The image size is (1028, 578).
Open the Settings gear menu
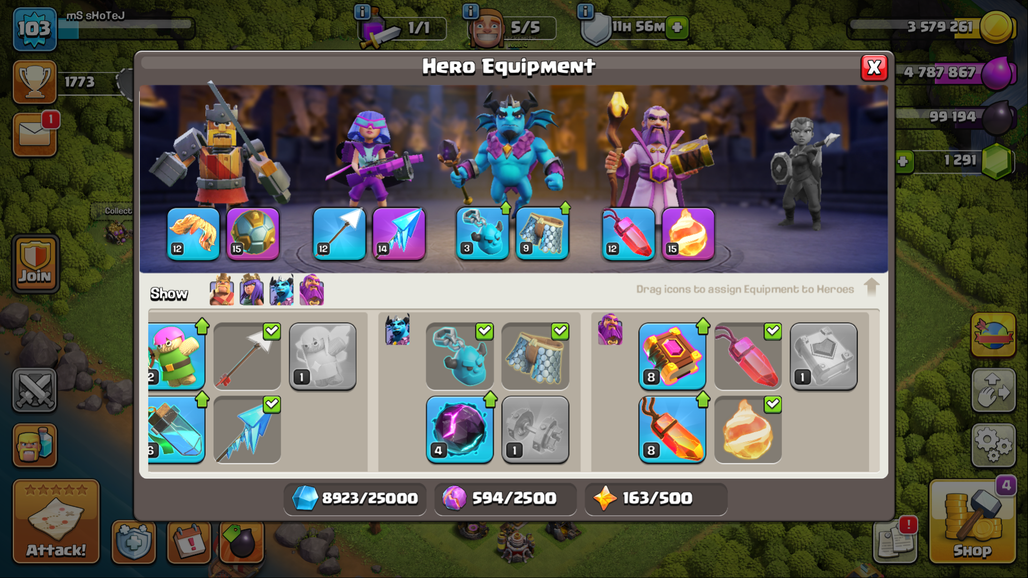[993, 444]
